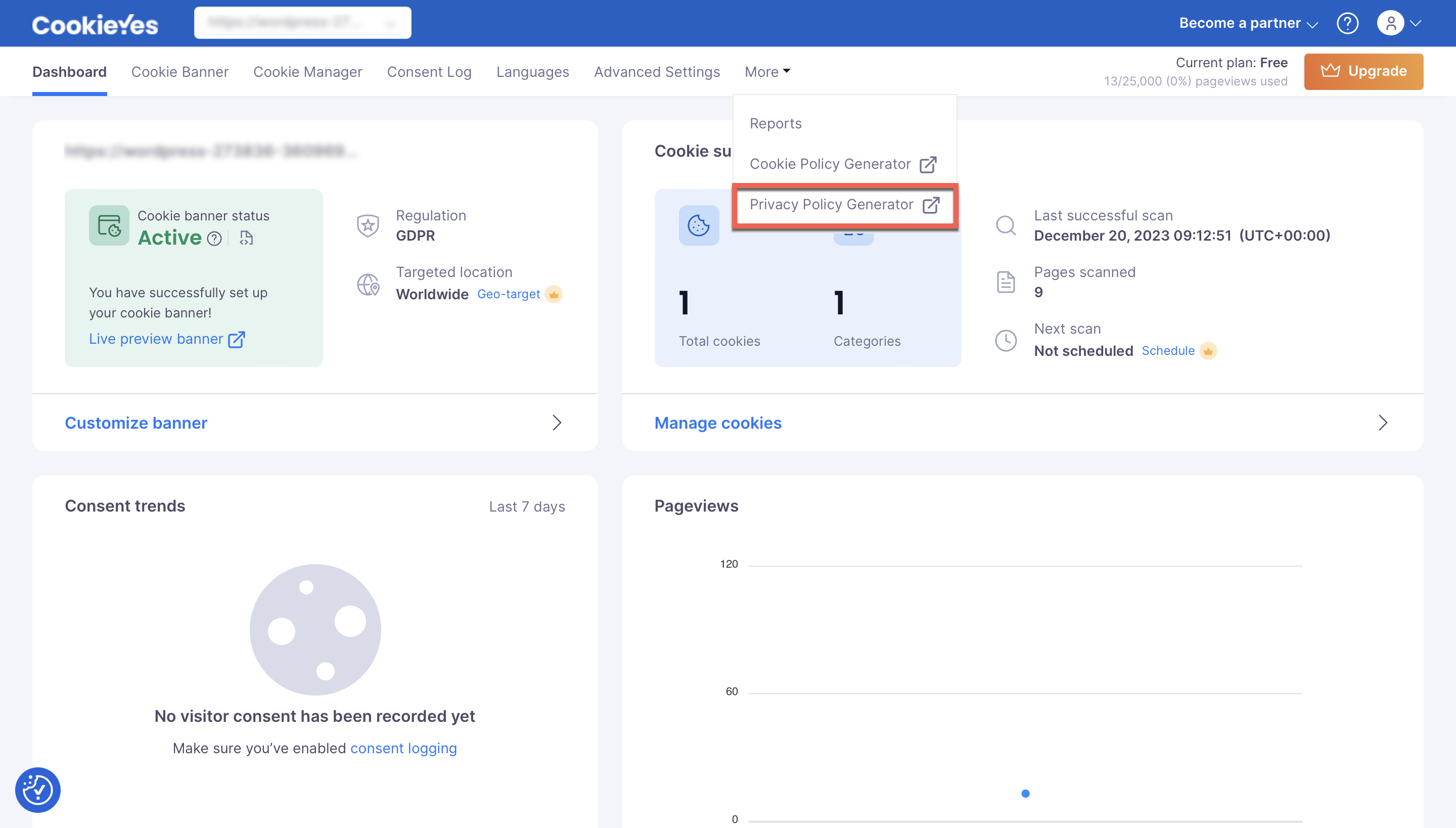The width and height of the screenshot is (1456, 828).
Task: Click the December 20, 2023 scan timestamp
Action: click(x=1182, y=236)
